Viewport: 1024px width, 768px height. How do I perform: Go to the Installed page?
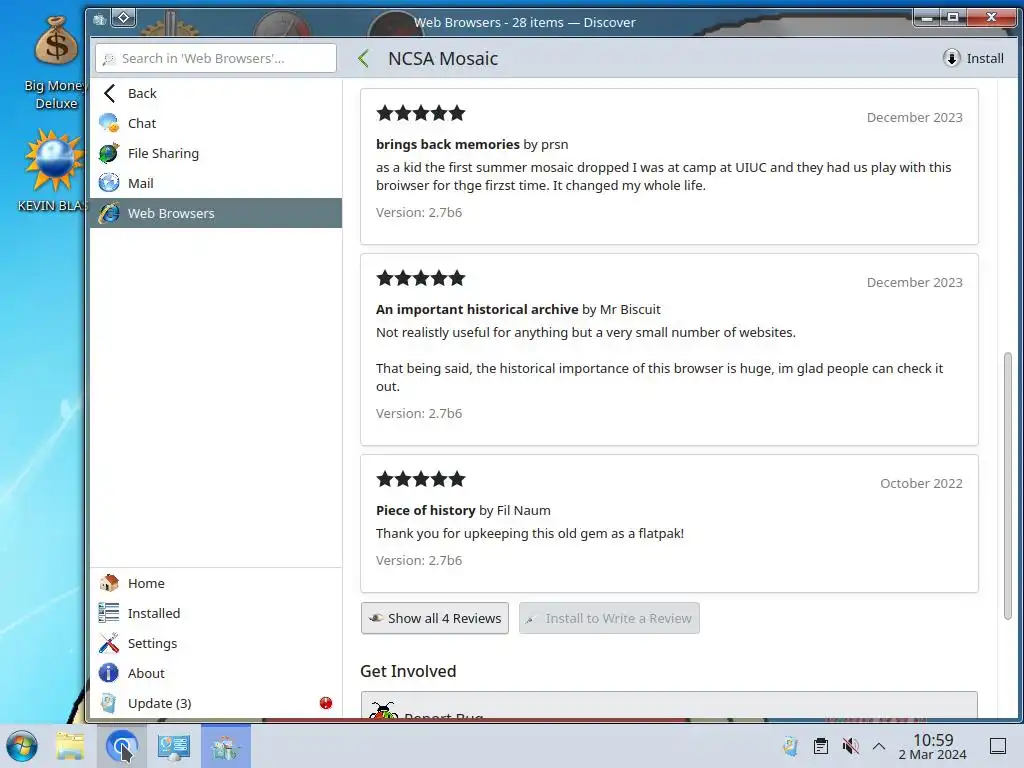pos(216,613)
